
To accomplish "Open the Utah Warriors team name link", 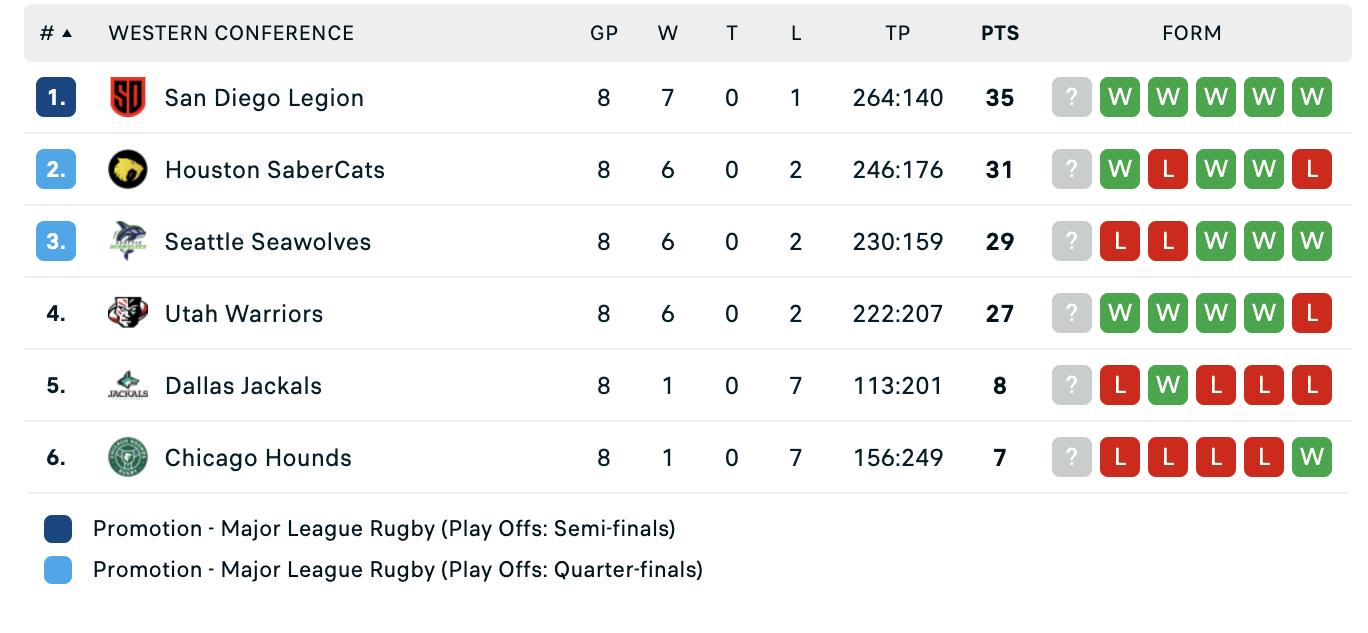I will 244,314.
